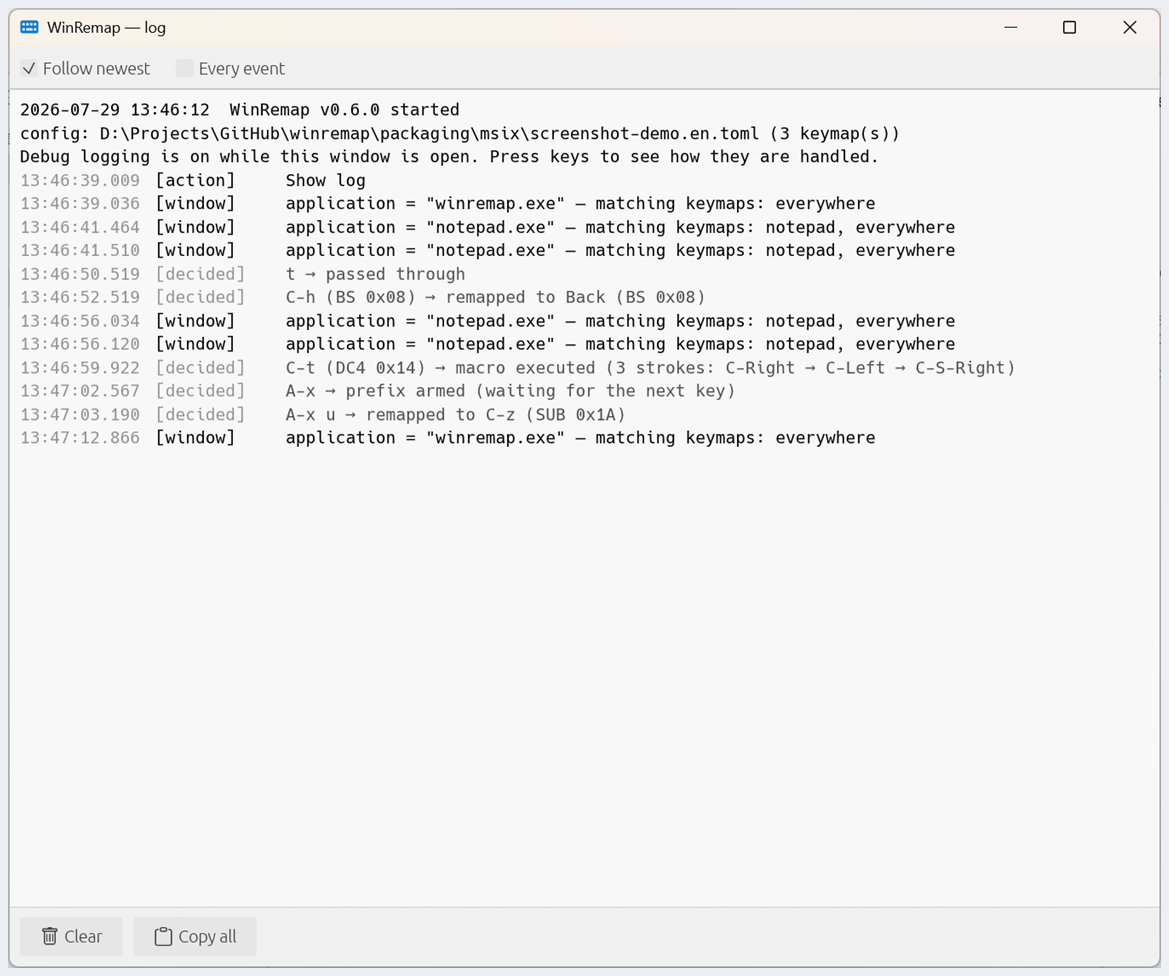Select the 13:46:41.510 notepad.exe window row
The width and height of the screenshot is (1169, 976).
click(x=488, y=251)
